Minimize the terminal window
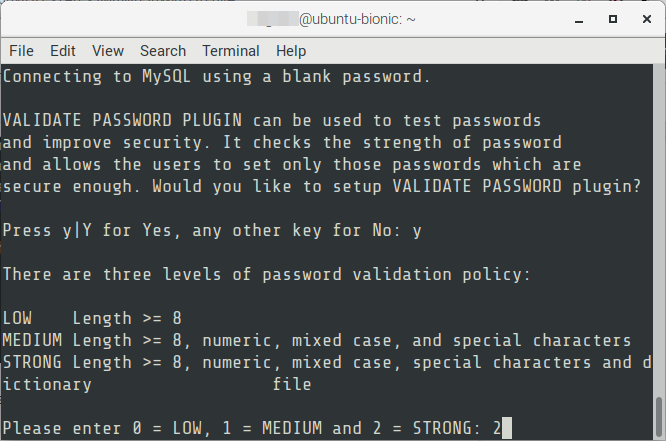666x441 pixels. tap(579, 20)
